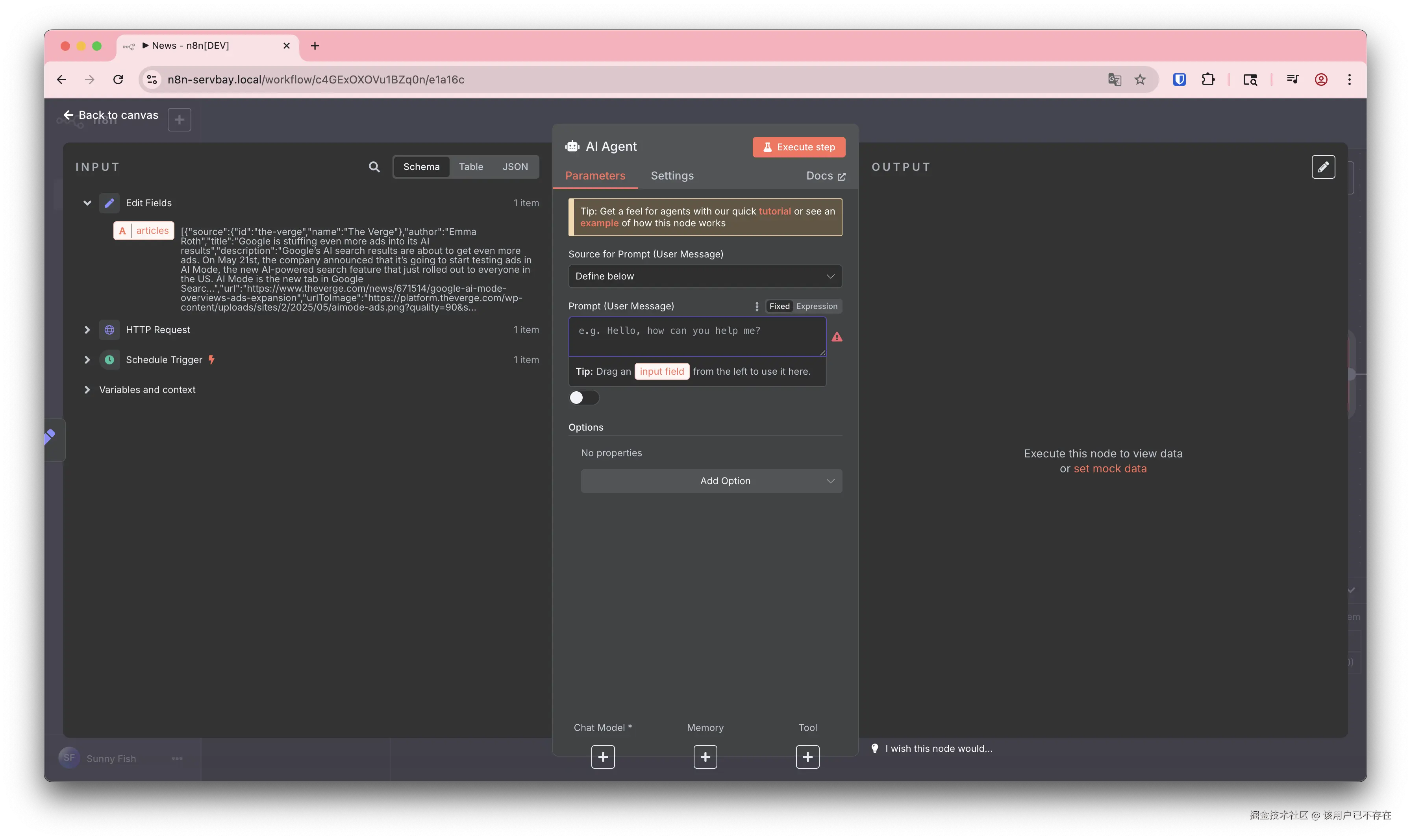Open Bitwarden extension in browser toolbar
The width and height of the screenshot is (1411, 840).
(x=1179, y=80)
